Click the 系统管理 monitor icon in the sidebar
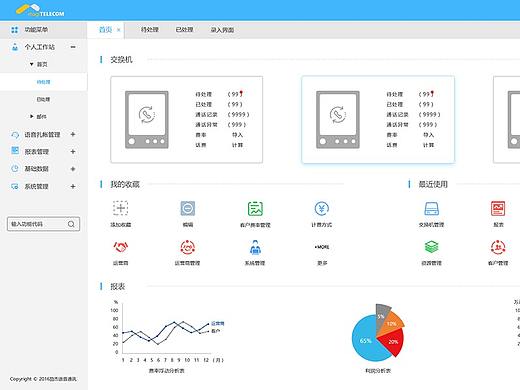The image size is (520, 390). pos(15,186)
